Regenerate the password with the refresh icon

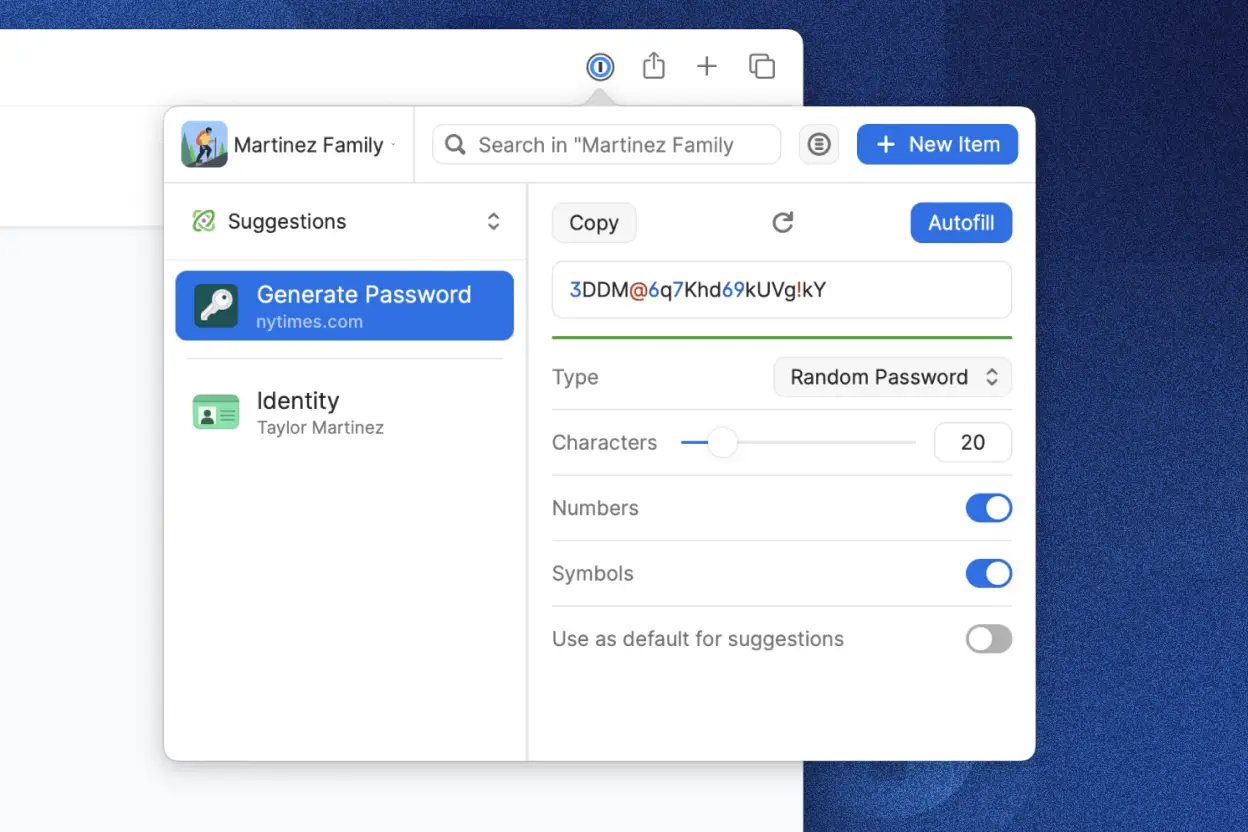(x=783, y=222)
